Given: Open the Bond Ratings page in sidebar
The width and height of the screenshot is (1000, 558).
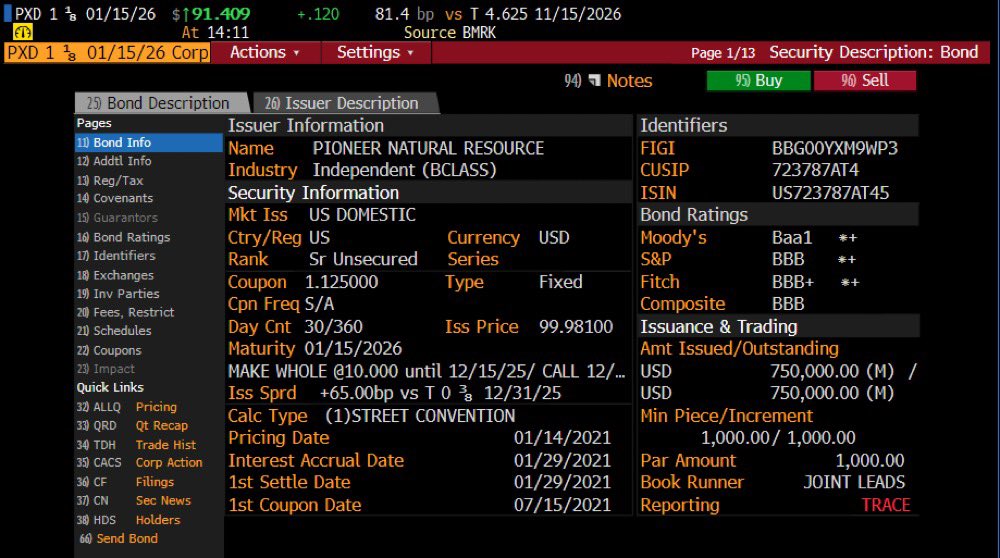Looking at the screenshot, I should coord(123,237).
